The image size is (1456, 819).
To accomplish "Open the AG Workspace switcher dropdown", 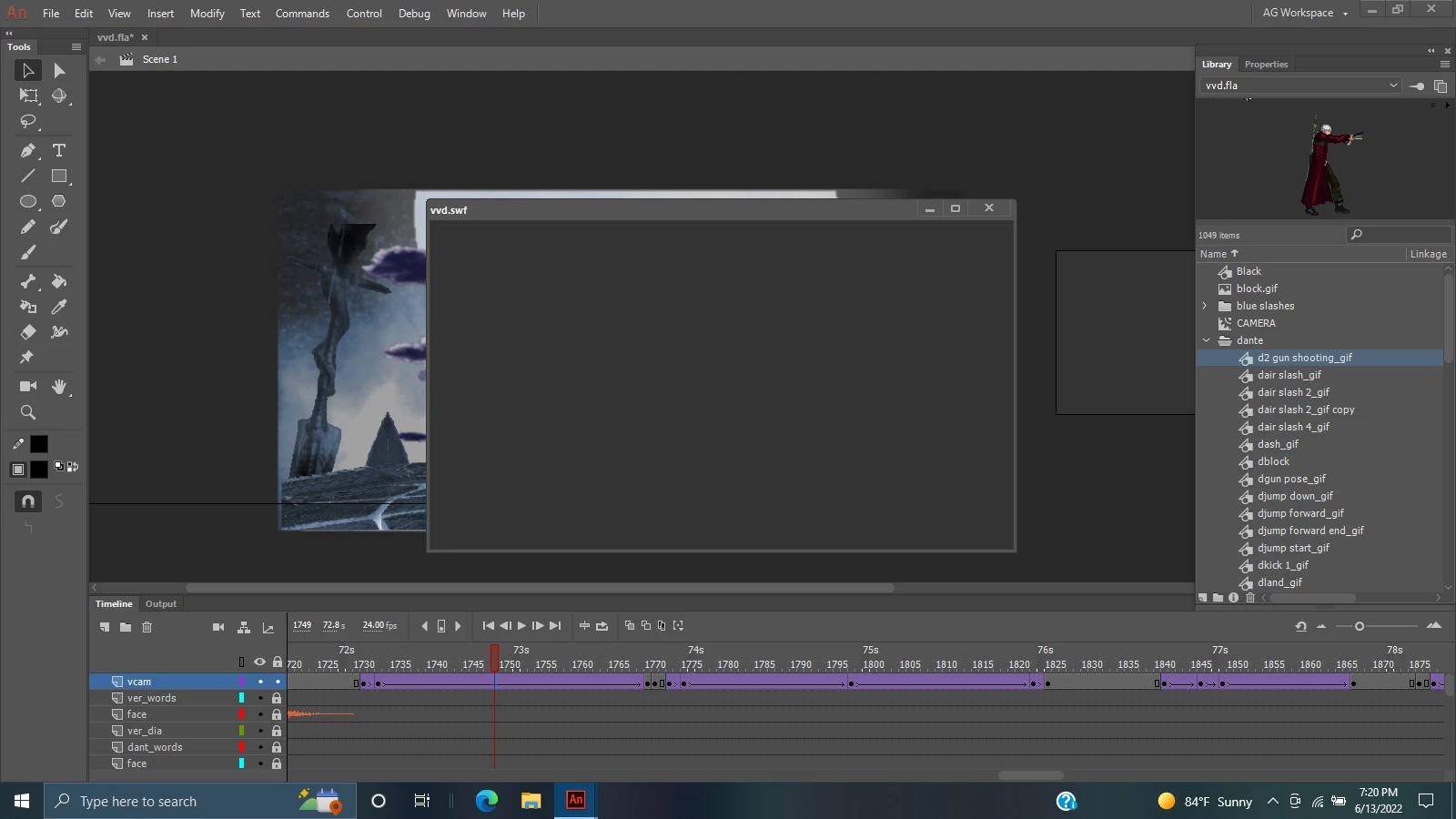I will point(1305,13).
